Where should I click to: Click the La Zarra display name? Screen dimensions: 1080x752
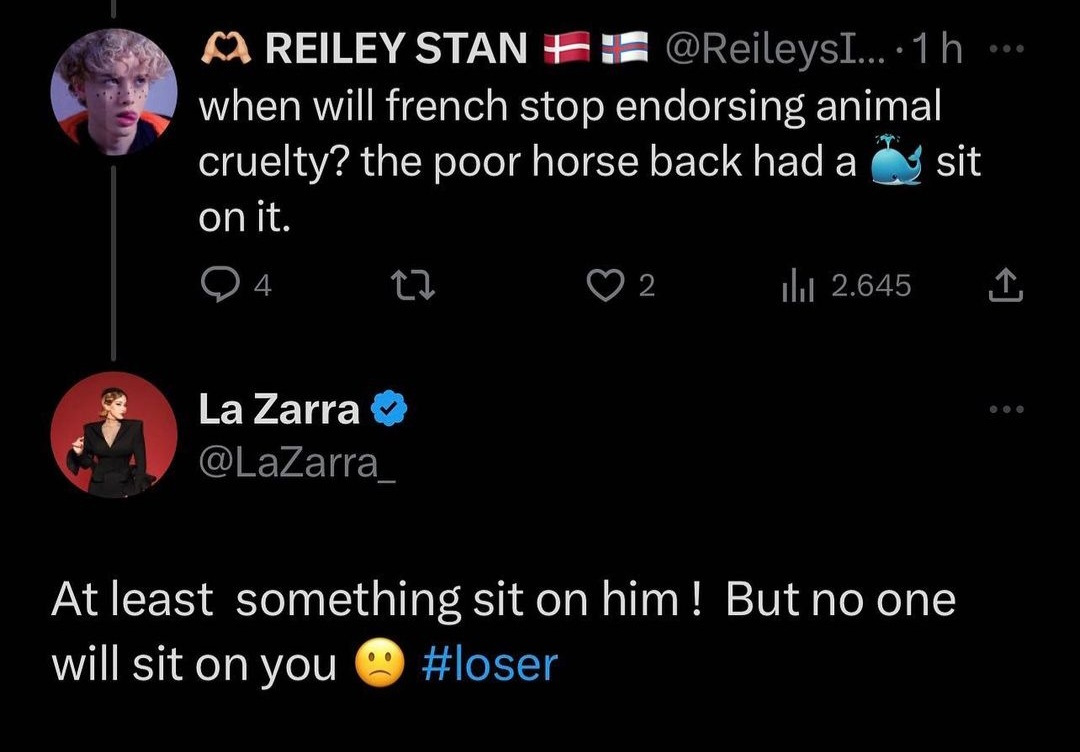tap(278, 409)
